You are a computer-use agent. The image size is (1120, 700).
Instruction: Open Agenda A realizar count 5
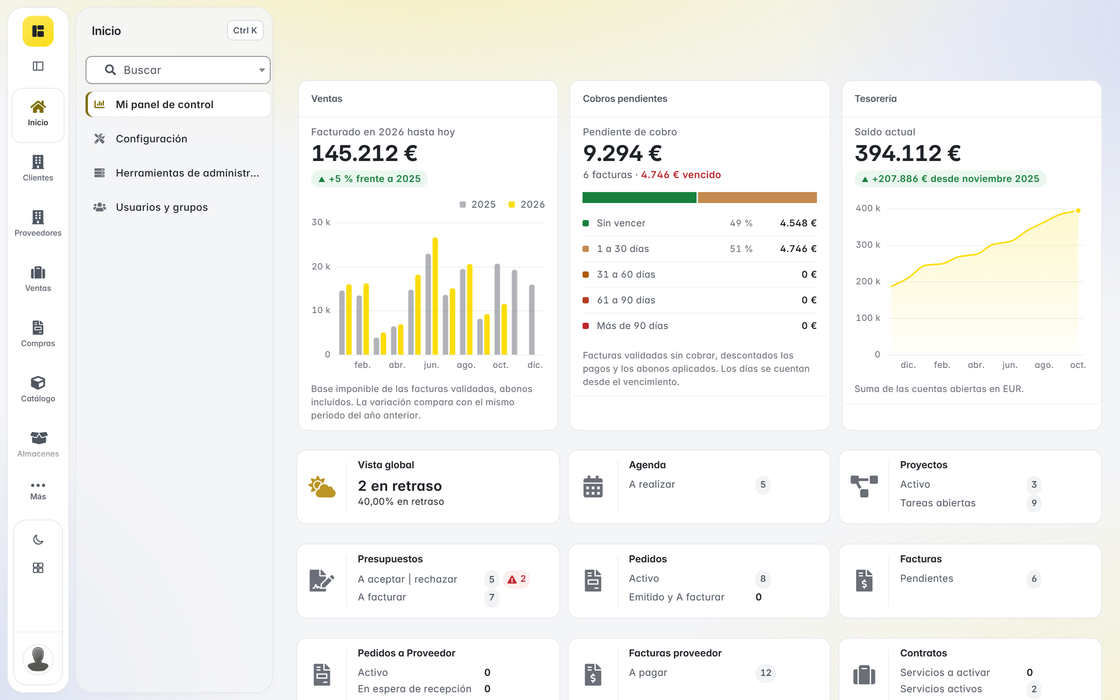point(763,484)
